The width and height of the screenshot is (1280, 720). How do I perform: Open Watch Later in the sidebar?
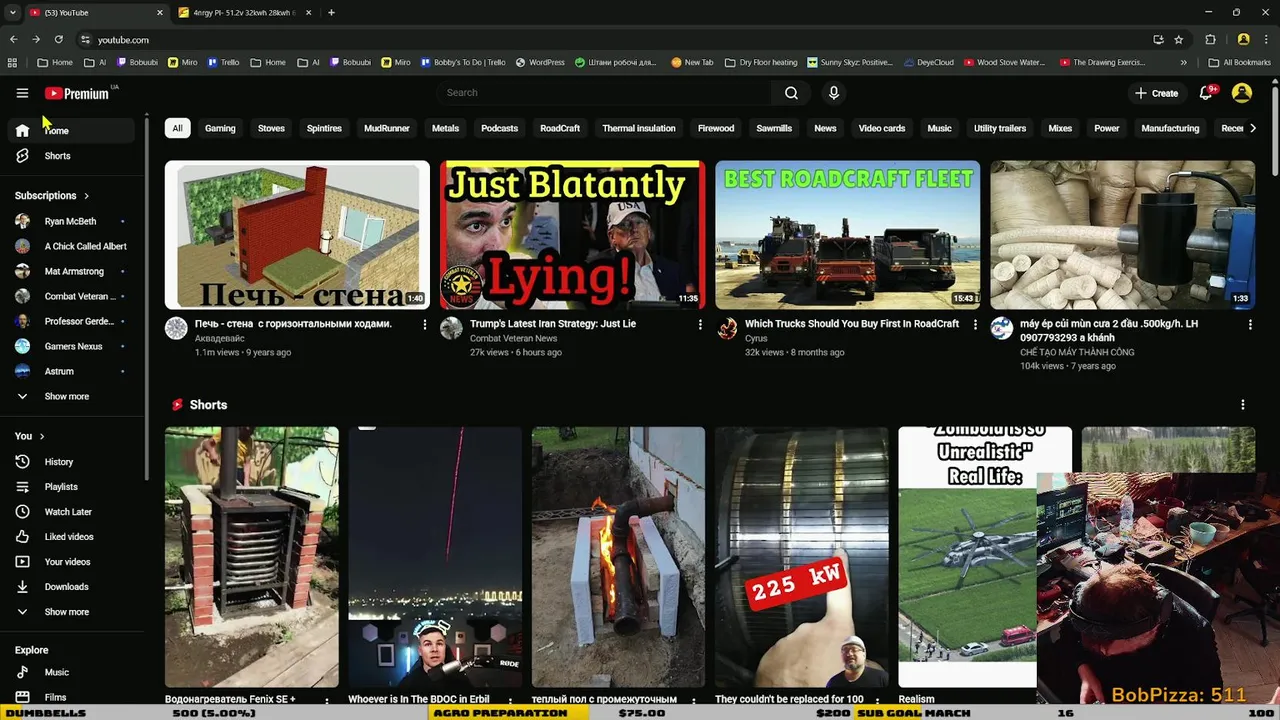72,512
